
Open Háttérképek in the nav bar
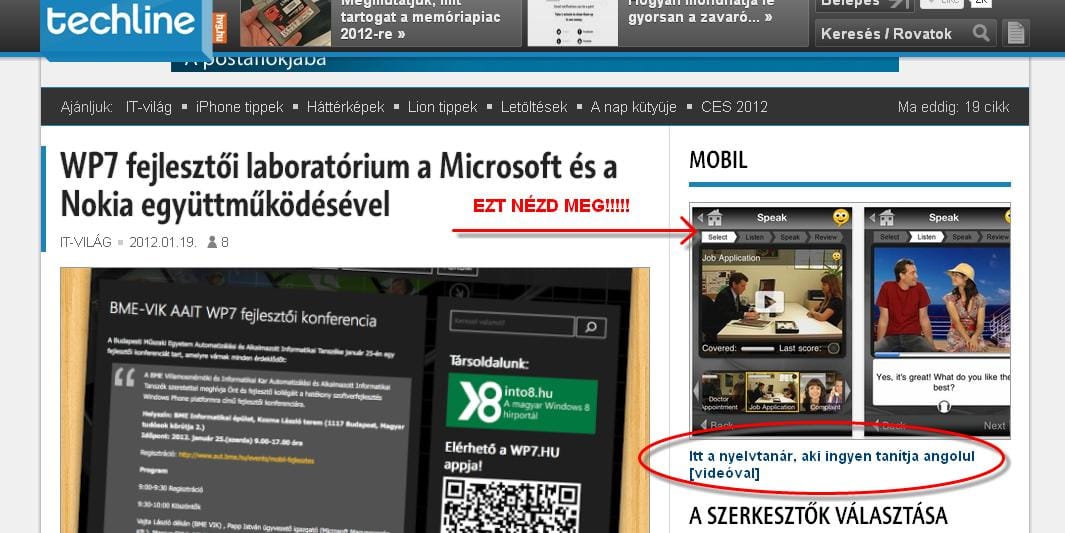click(346, 107)
